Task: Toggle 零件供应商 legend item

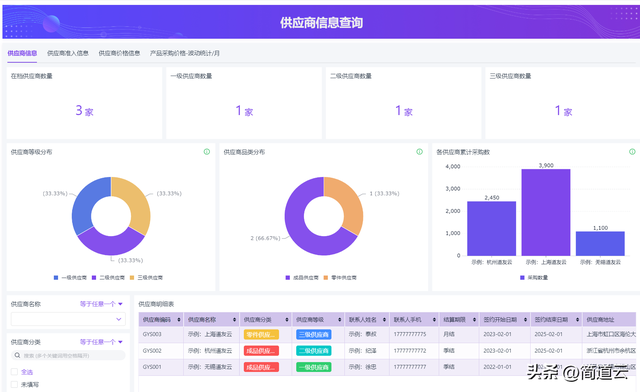Action: [x=340, y=278]
